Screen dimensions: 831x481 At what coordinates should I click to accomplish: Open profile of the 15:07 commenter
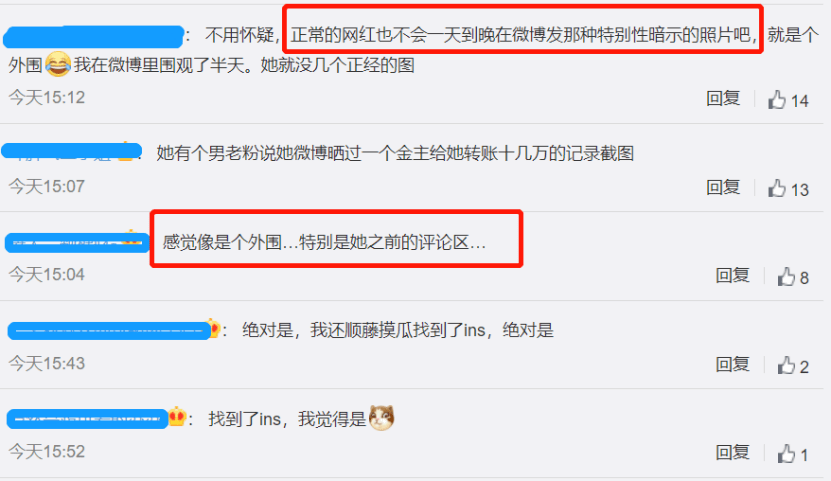pyautogui.click(x=72, y=151)
